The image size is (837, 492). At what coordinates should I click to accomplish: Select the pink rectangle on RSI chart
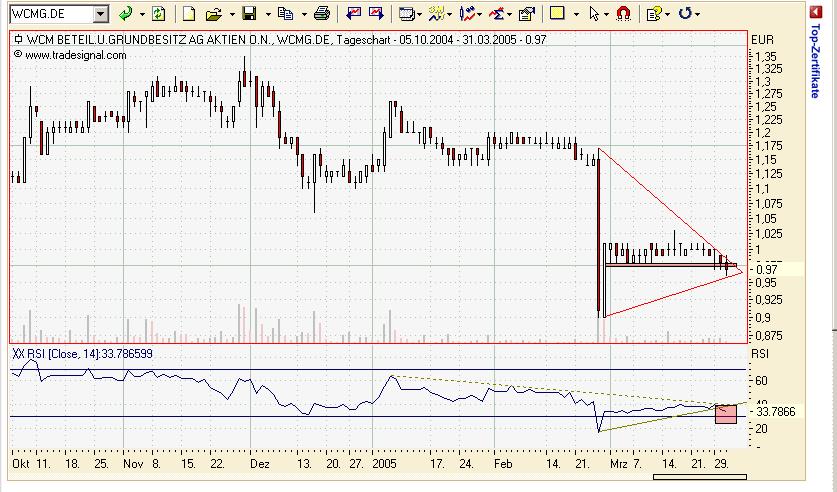726,414
